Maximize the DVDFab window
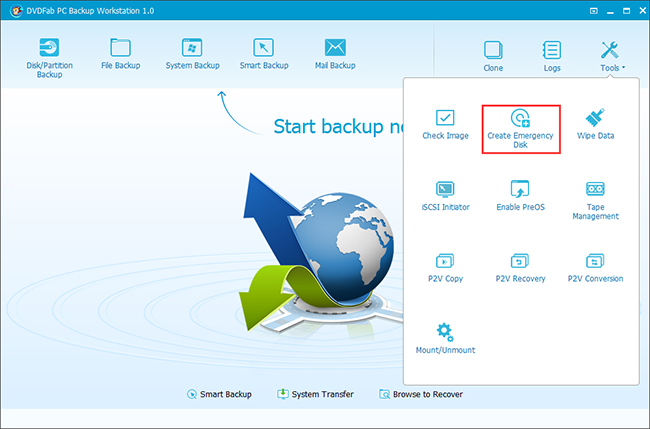Screen dimensions: 650x429 (x=626, y=11)
